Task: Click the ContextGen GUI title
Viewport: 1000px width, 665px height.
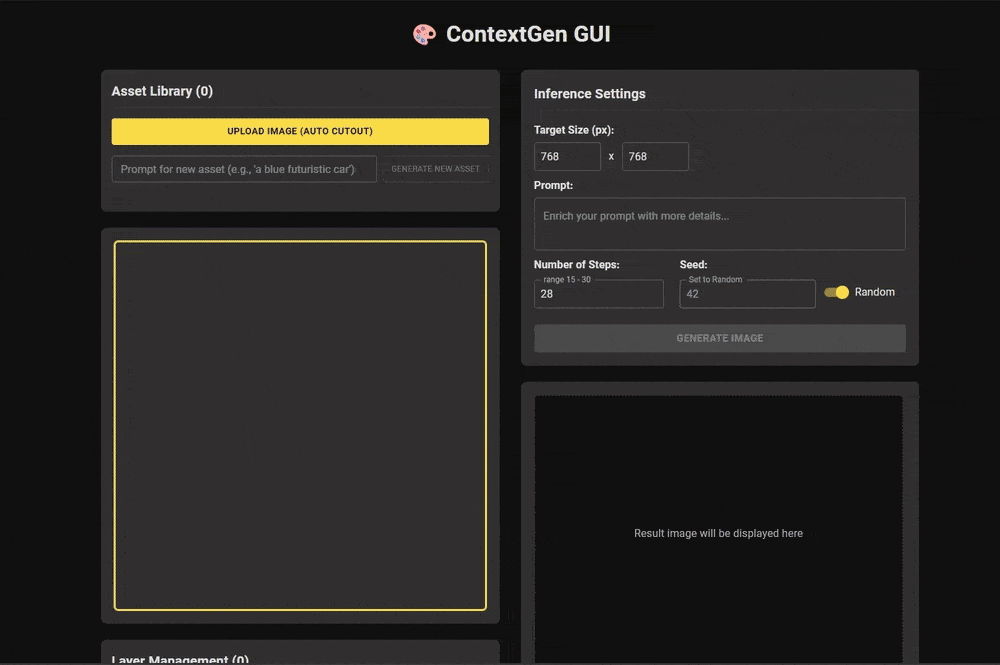Action: click(x=528, y=33)
